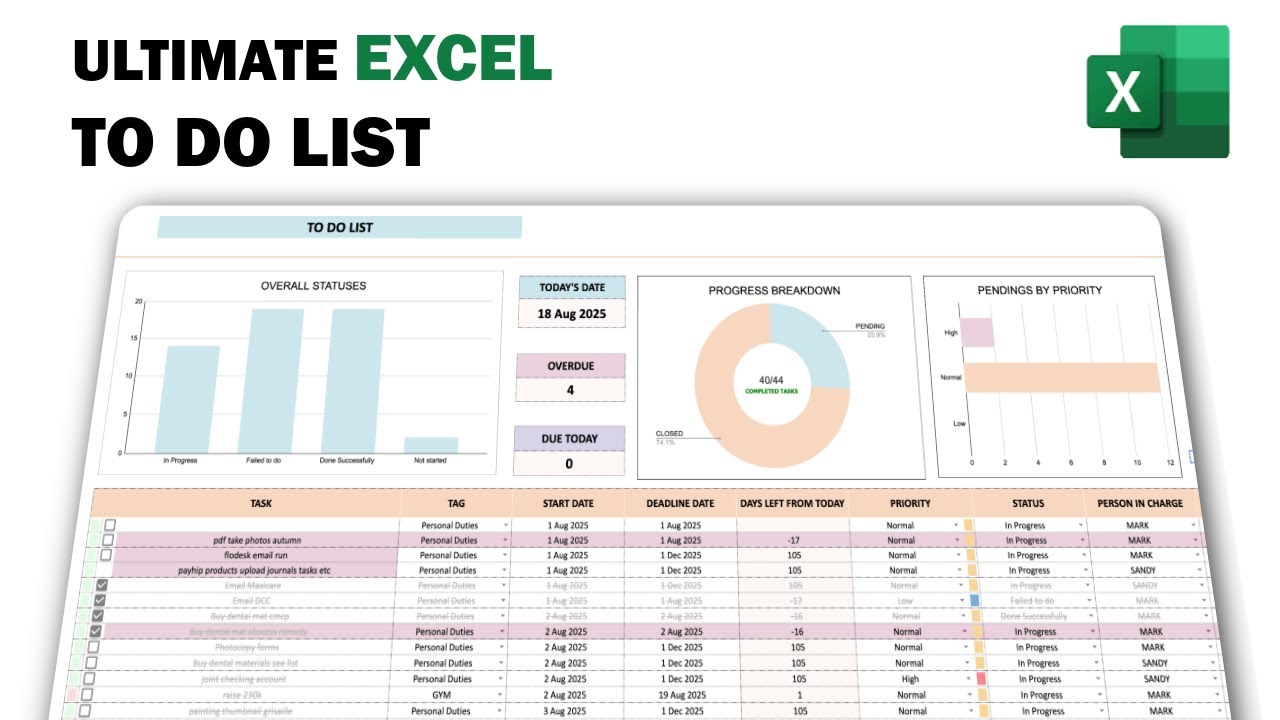1280x720 pixels.
Task: Uncheck the Buy dental mat cmcp checkbox
Action: pyautogui.click(x=98, y=616)
